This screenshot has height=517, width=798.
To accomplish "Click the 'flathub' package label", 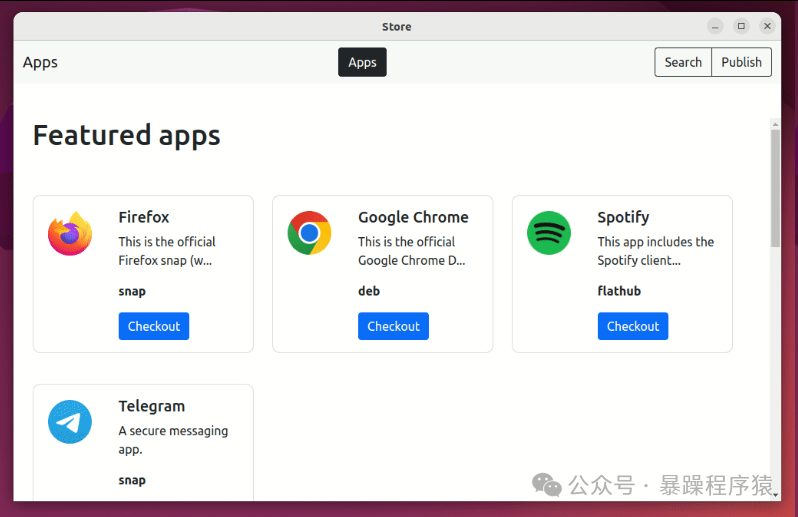I will pyautogui.click(x=619, y=291).
